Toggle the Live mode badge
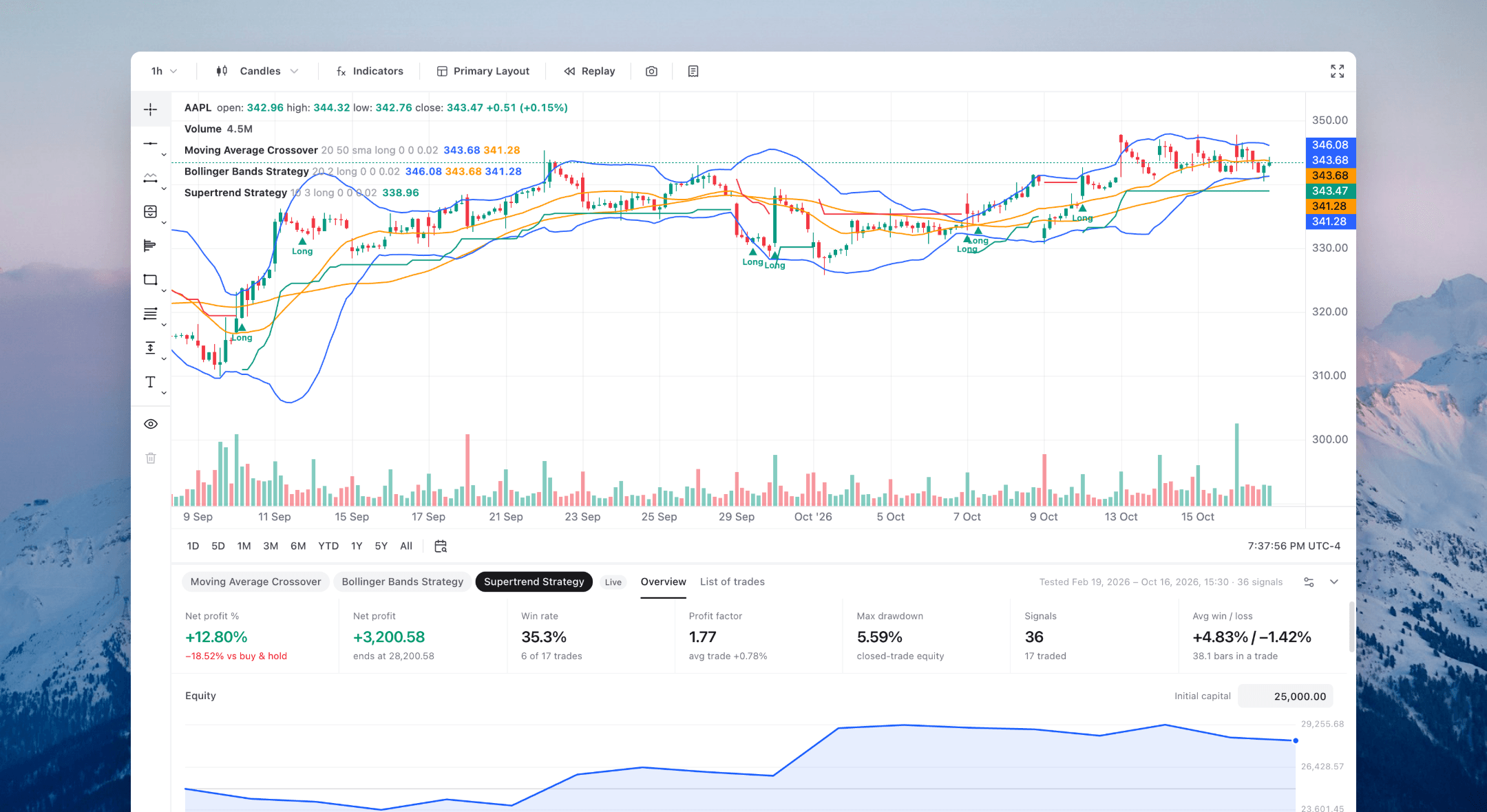 613,582
